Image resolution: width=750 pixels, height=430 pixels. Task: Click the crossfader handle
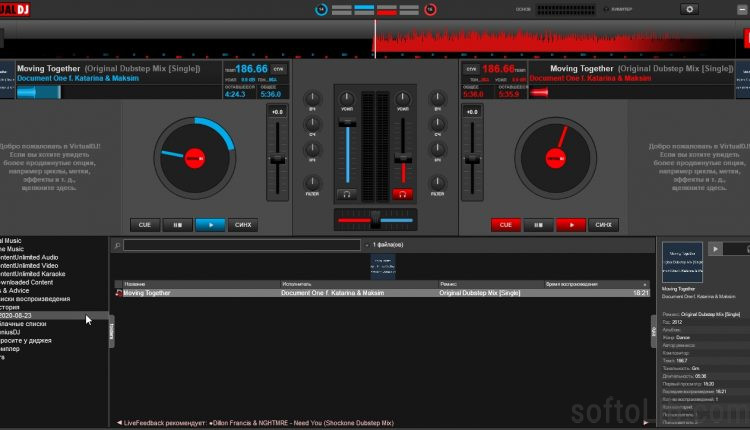[x=375, y=220]
